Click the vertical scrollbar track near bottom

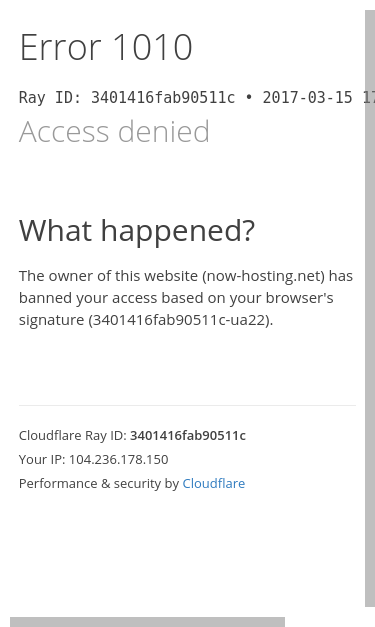click(370, 612)
